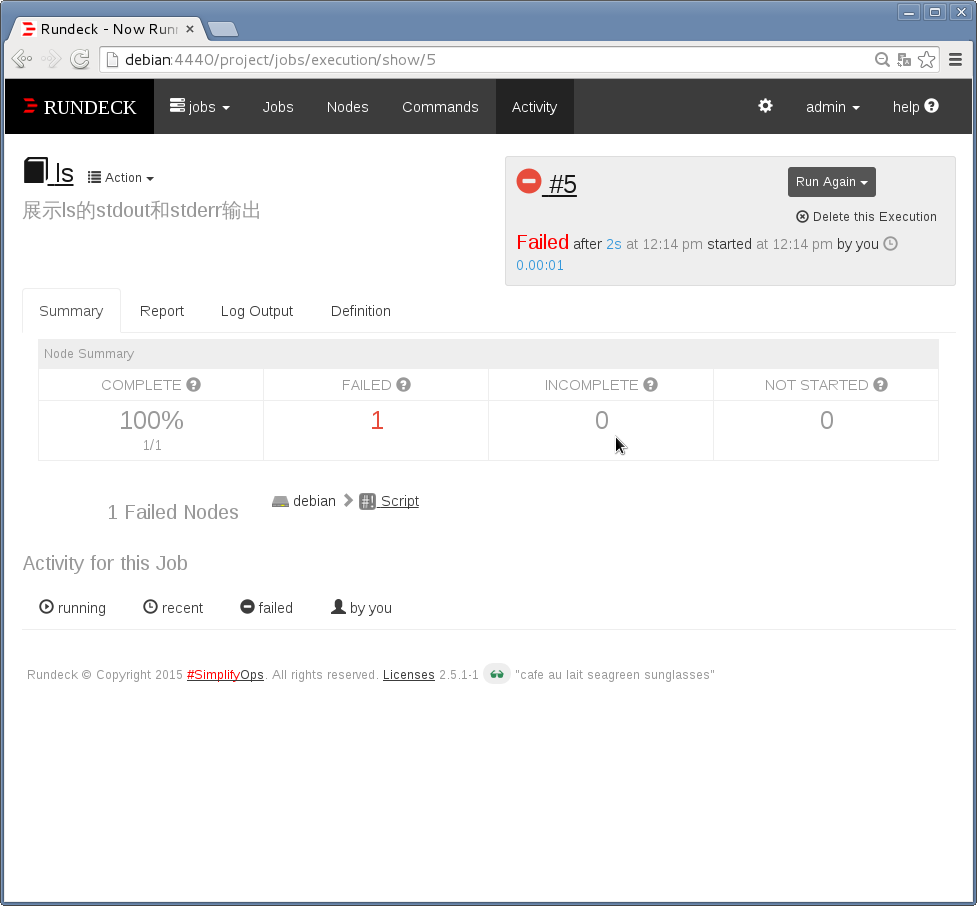Open the Script step link
The height and width of the screenshot is (906, 977).
tap(399, 501)
